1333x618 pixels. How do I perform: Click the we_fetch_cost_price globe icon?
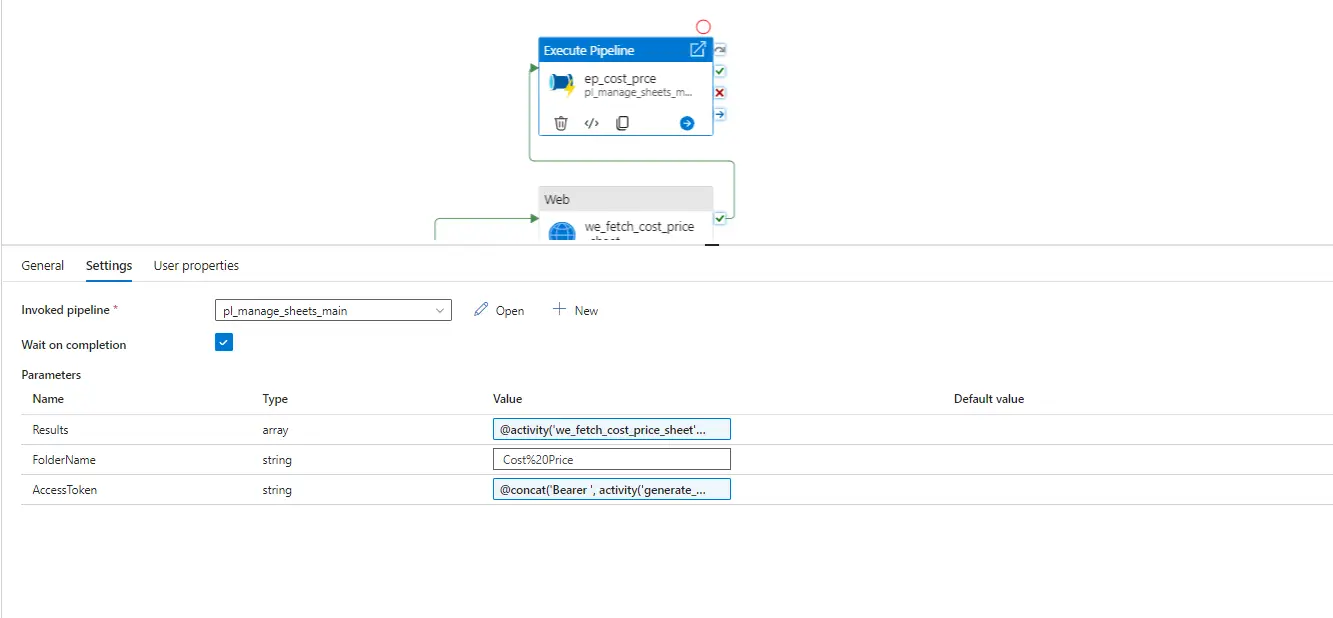(x=561, y=231)
